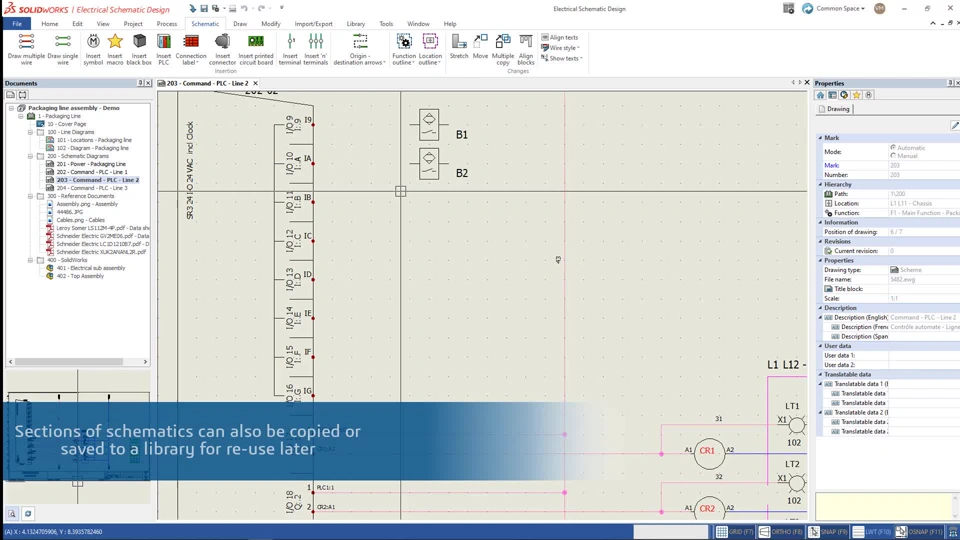This screenshot has width=960, height=540.
Task: Select the Stretch tool
Action: point(459,47)
